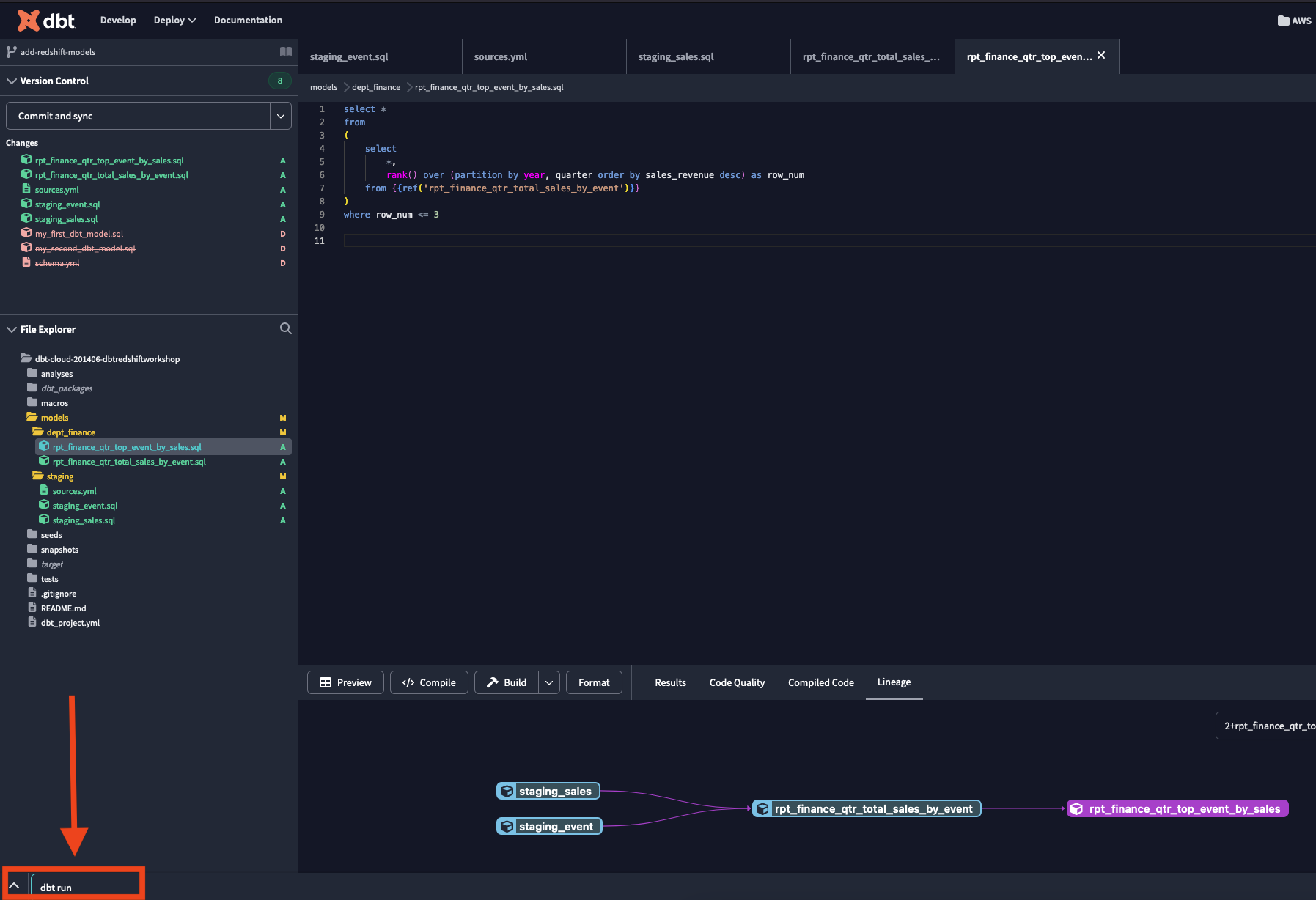Collapse the Version Control section
The image size is (1316, 900).
click(x=12, y=81)
